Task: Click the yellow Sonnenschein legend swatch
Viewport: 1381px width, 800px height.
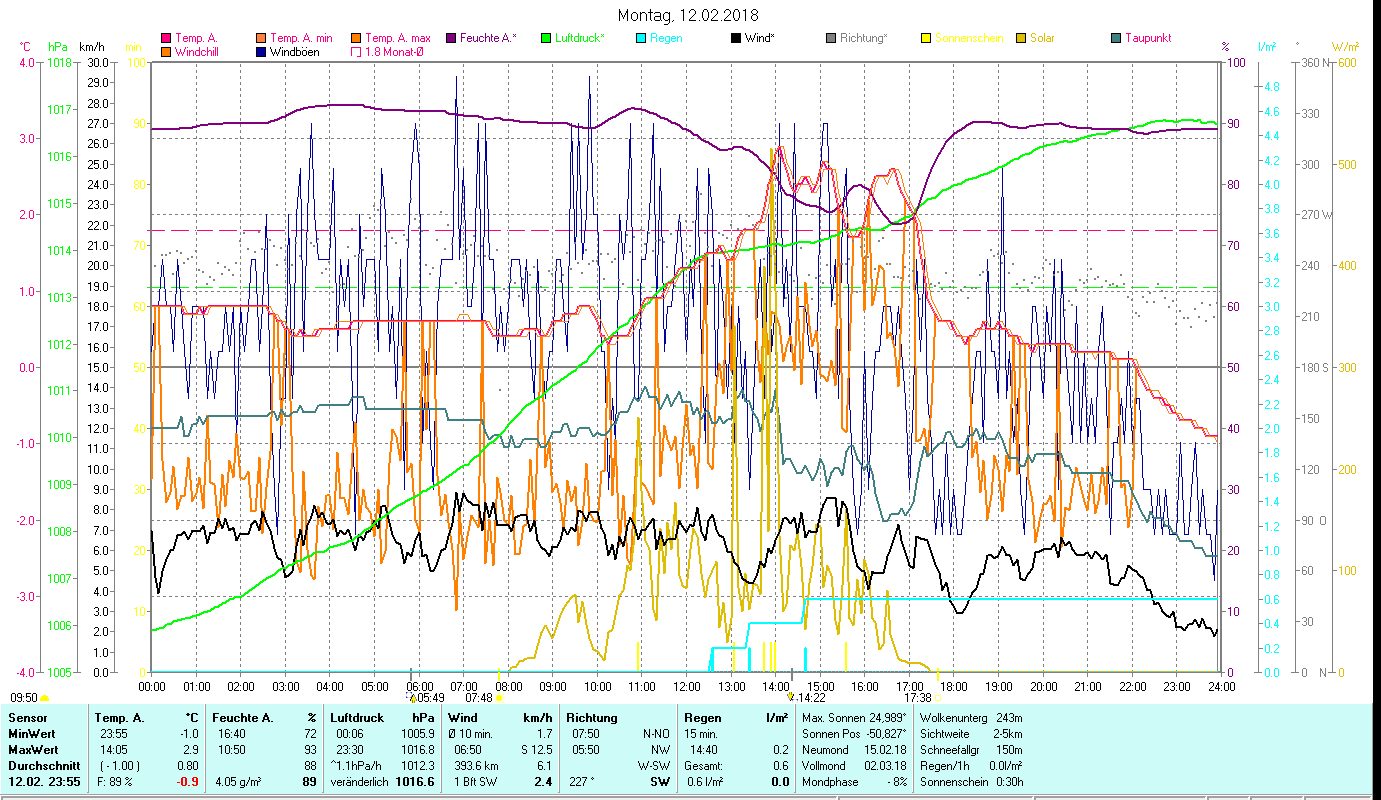Action: [925, 39]
